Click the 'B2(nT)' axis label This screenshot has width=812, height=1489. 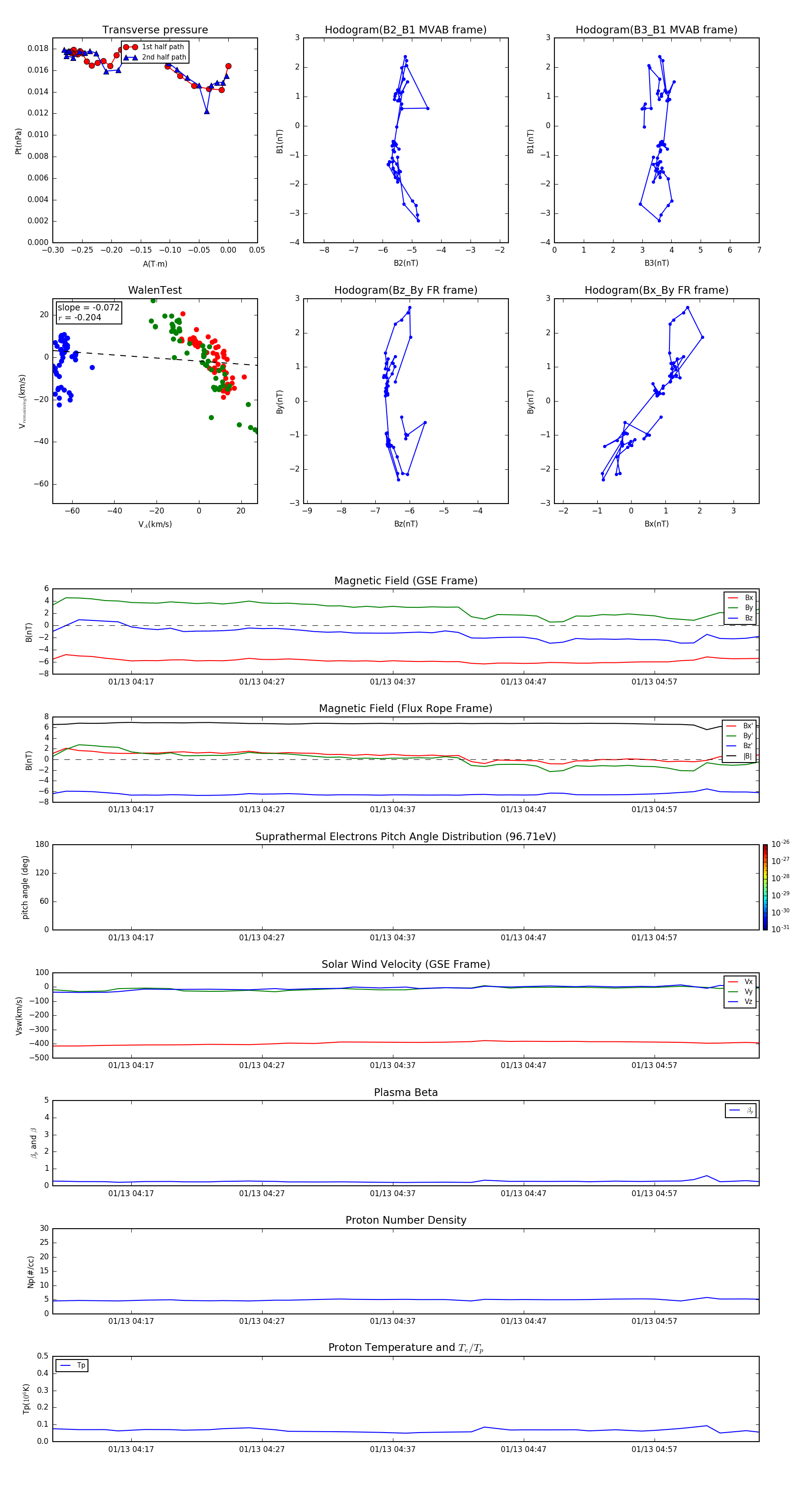[406, 263]
